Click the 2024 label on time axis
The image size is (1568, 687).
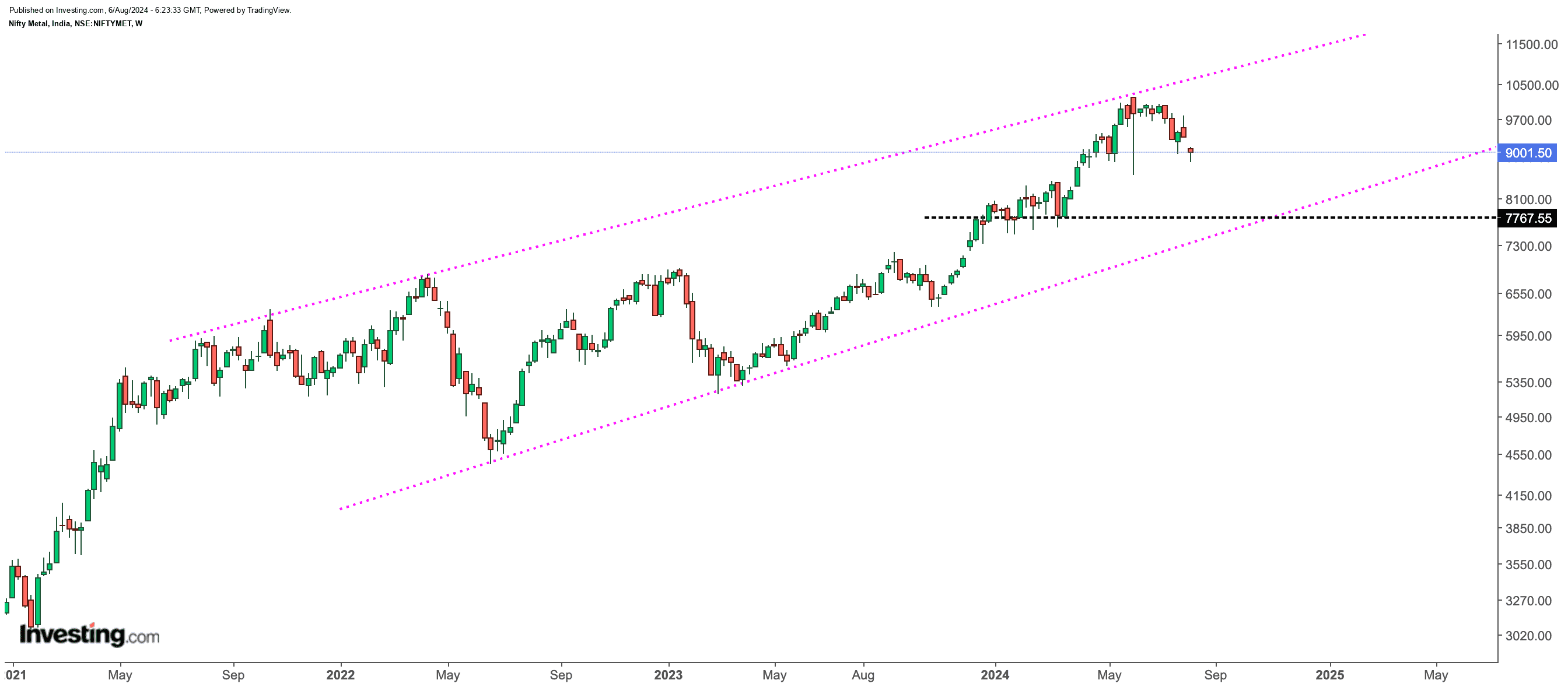[995, 675]
